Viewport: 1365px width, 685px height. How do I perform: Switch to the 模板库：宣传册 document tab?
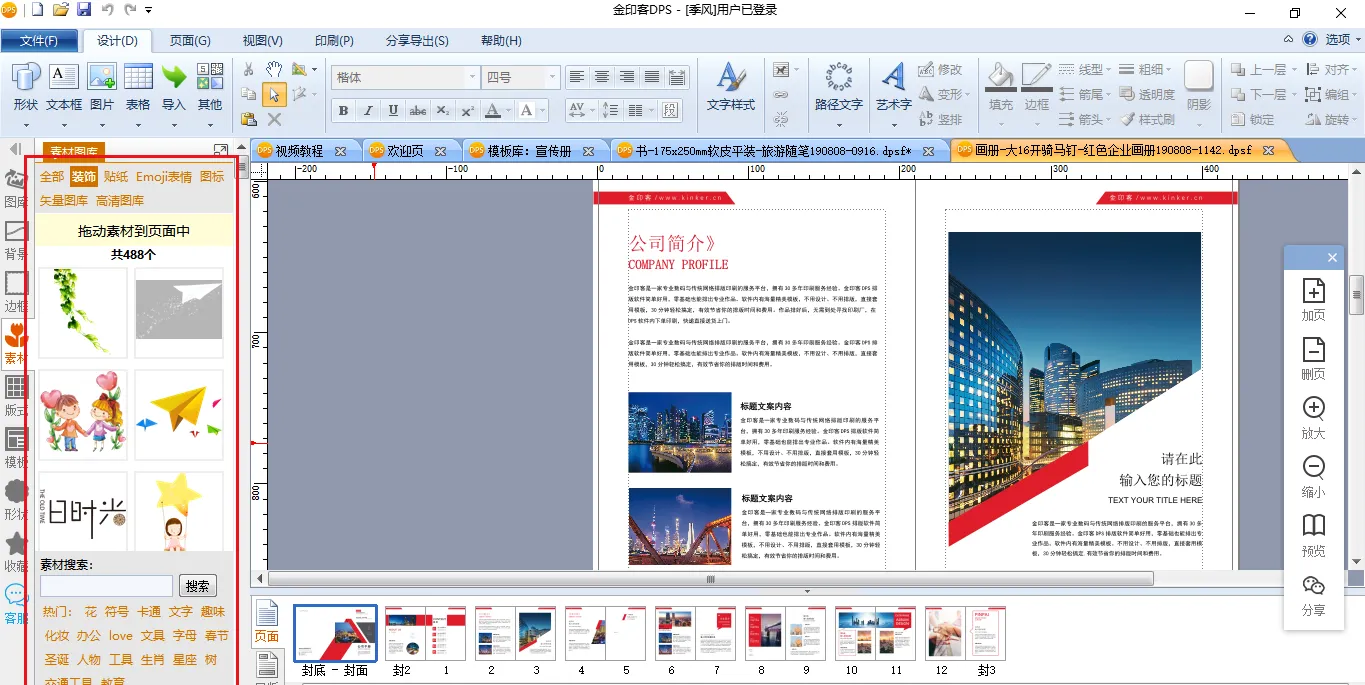point(528,151)
